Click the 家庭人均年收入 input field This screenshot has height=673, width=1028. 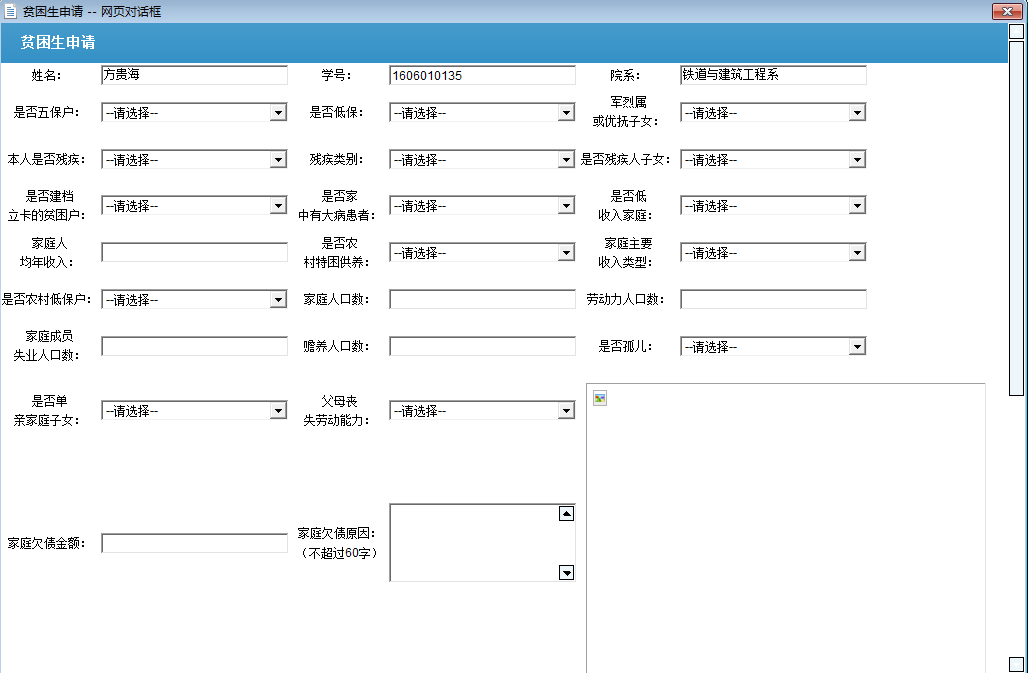tap(194, 252)
